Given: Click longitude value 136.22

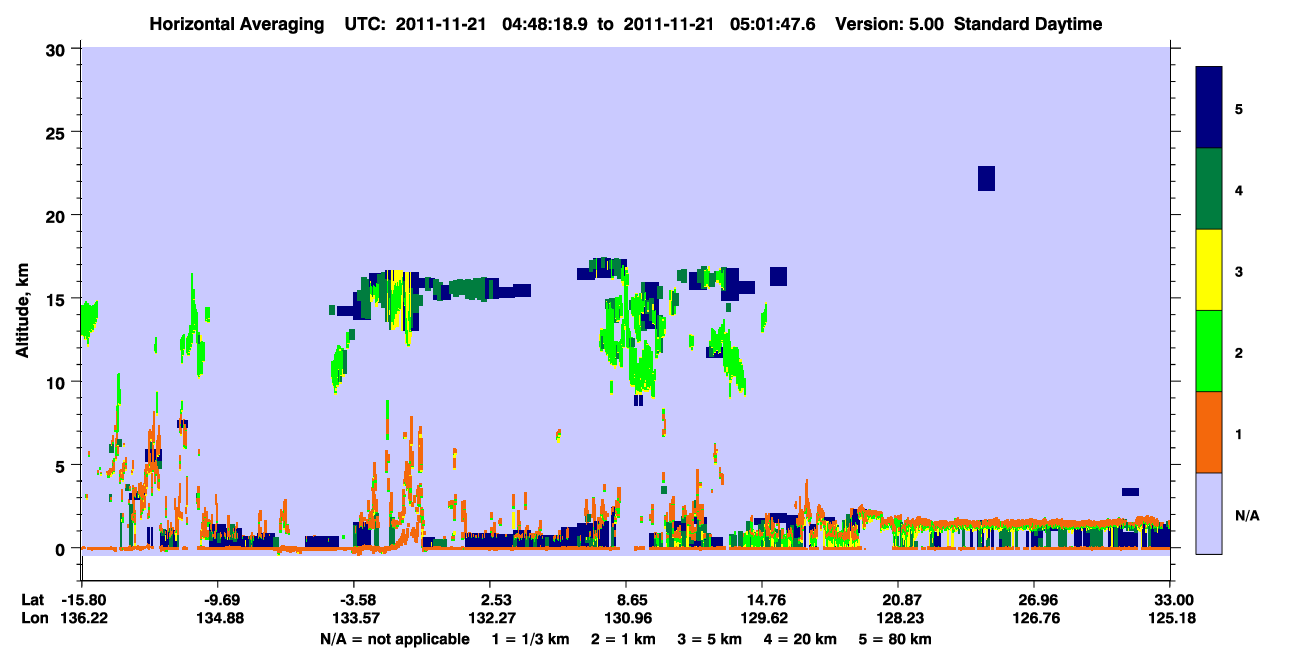Looking at the screenshot, I should (84, 618).
